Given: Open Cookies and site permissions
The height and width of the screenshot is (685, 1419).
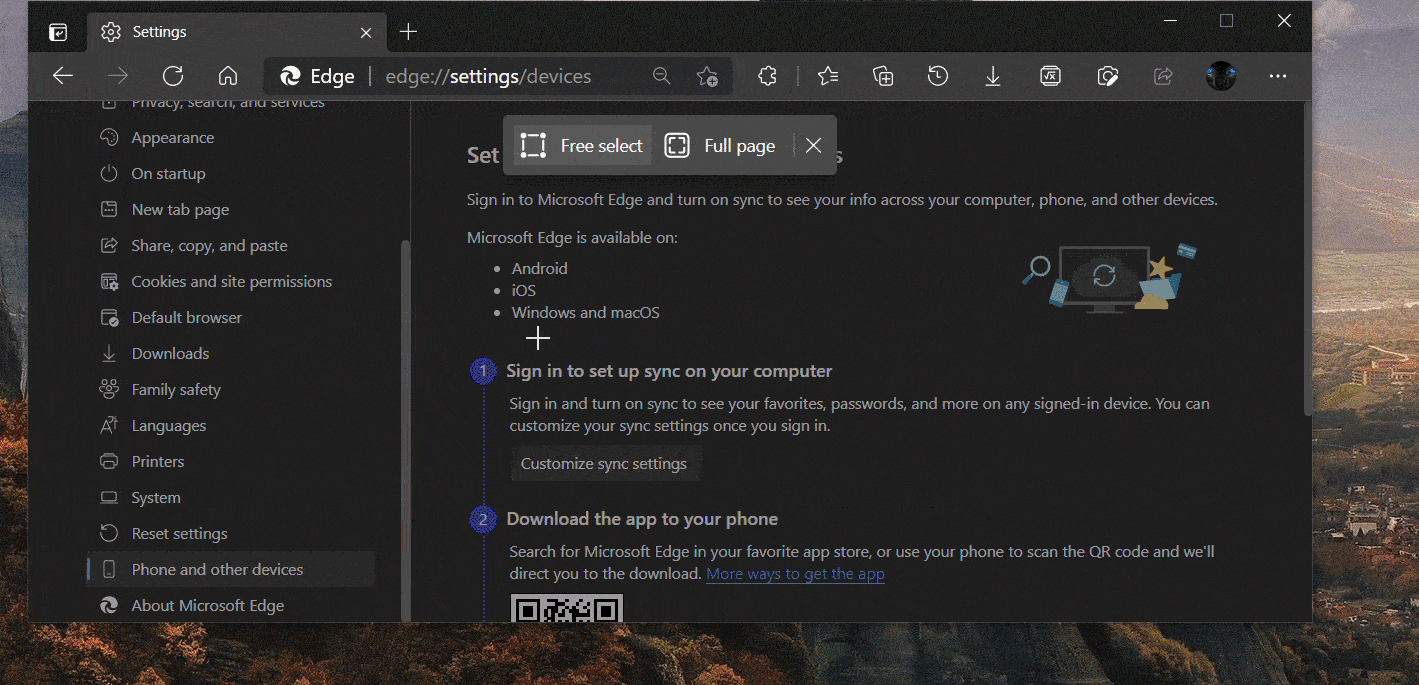Looking at the screenshot, I should (x=230, y=282).
